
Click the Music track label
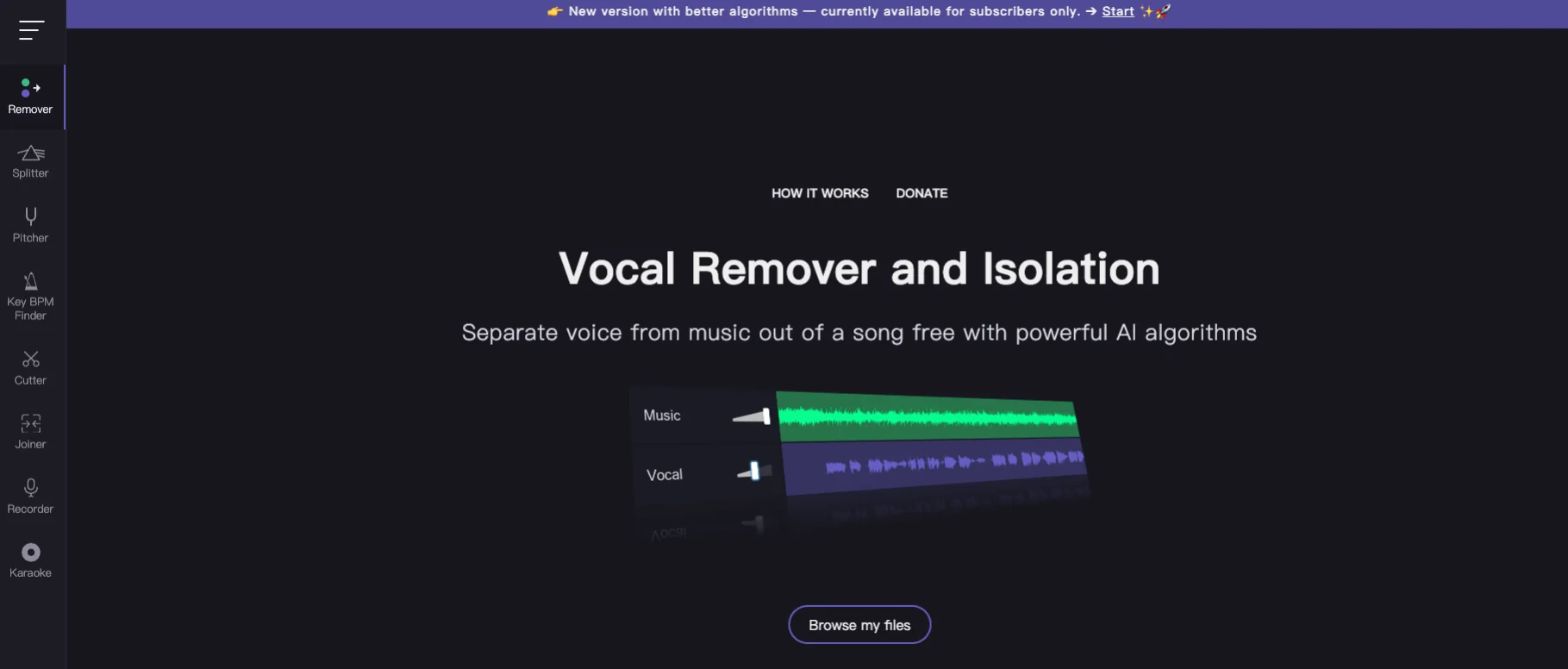(x=662, y=416)
